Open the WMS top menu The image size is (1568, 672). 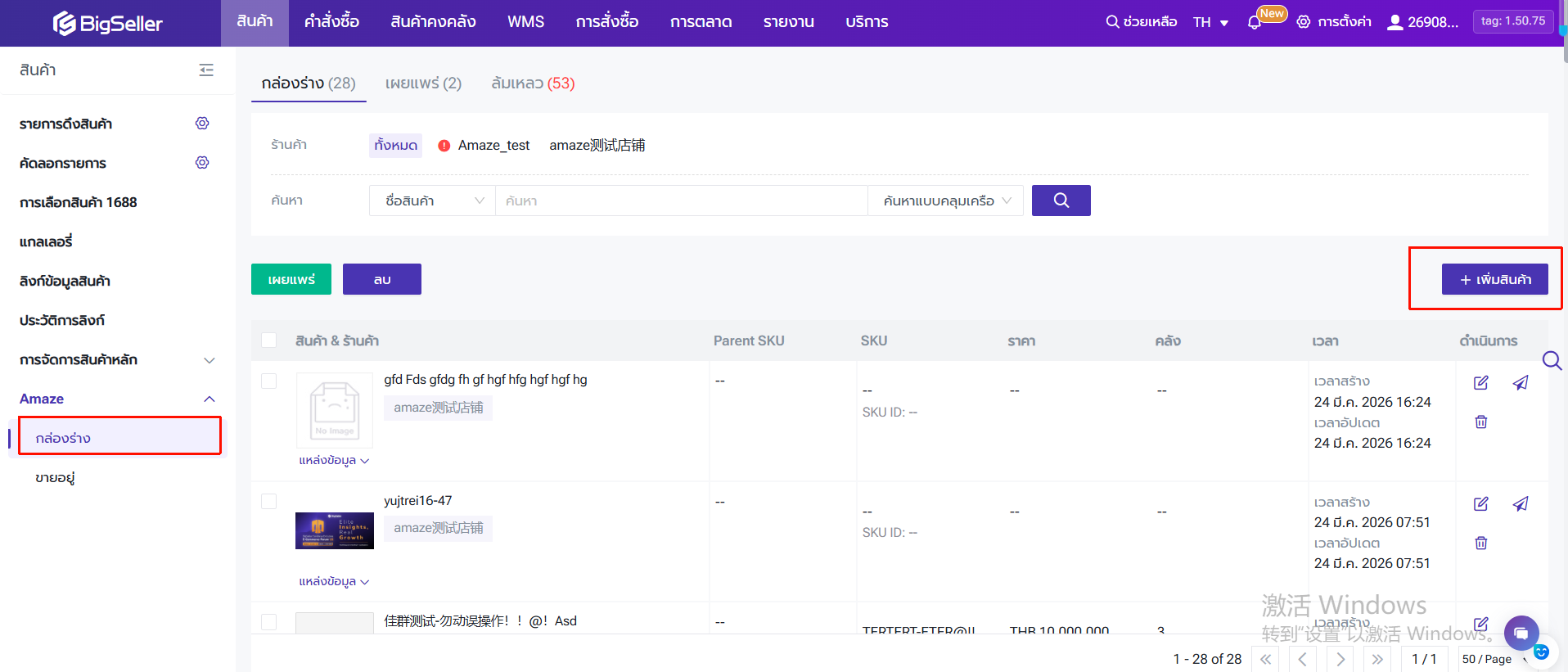pyautogui.click(x=525, y=22)
